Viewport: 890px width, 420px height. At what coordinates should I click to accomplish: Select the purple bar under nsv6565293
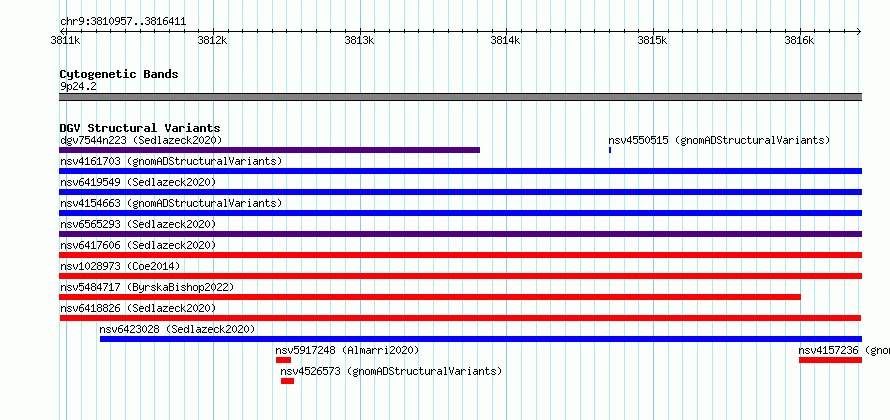[x=460, y=234]
